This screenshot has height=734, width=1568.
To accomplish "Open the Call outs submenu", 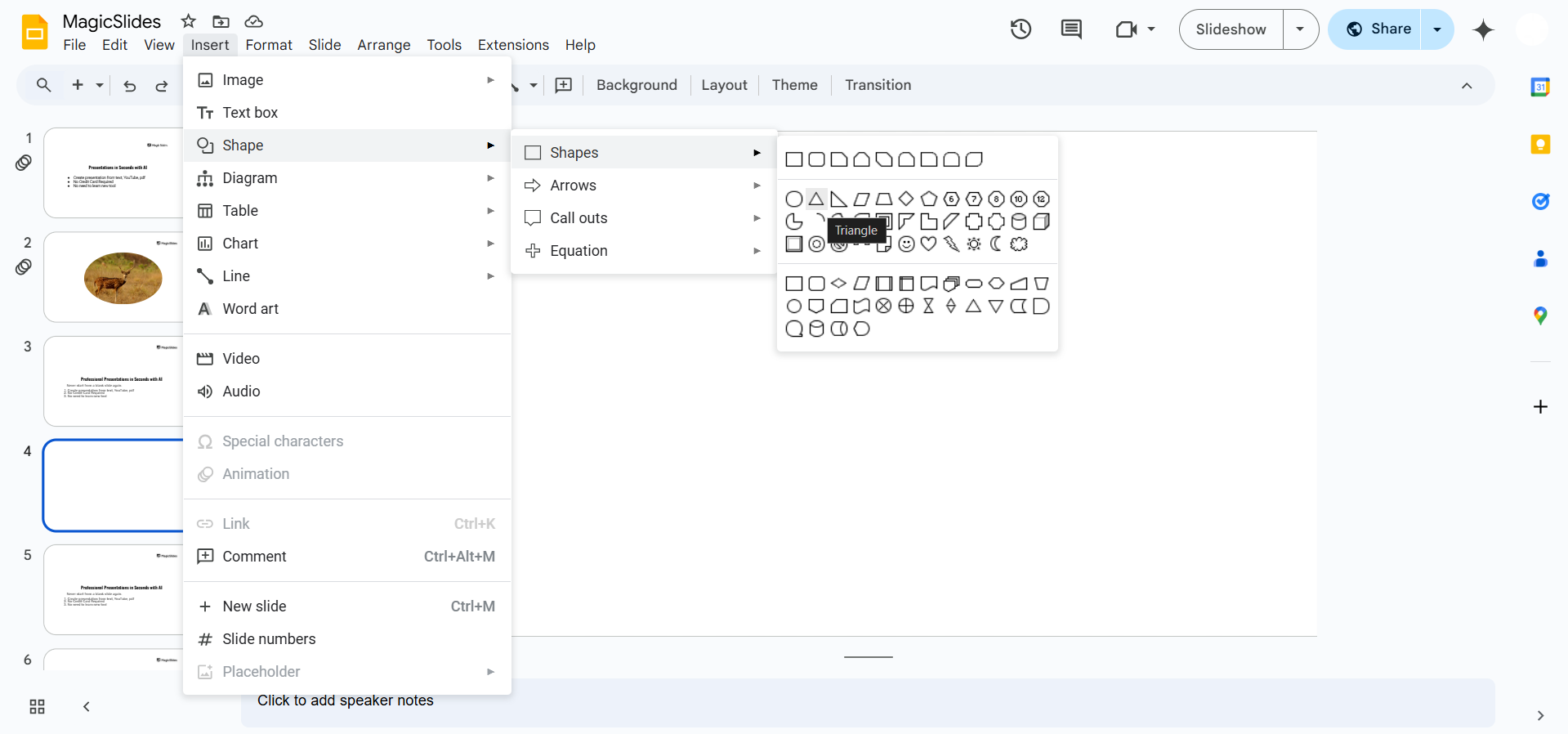I will [x=644, y=218].
